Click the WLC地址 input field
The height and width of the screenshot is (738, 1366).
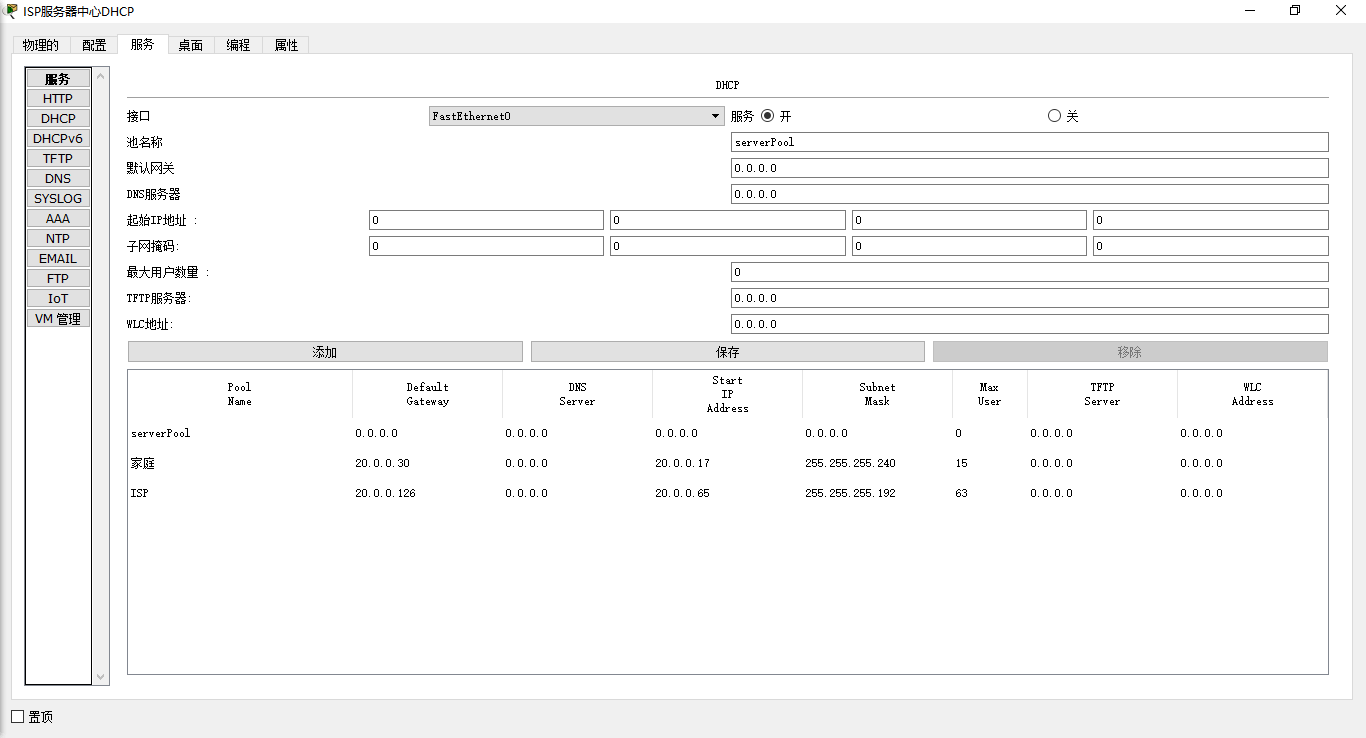(1030, 324)
